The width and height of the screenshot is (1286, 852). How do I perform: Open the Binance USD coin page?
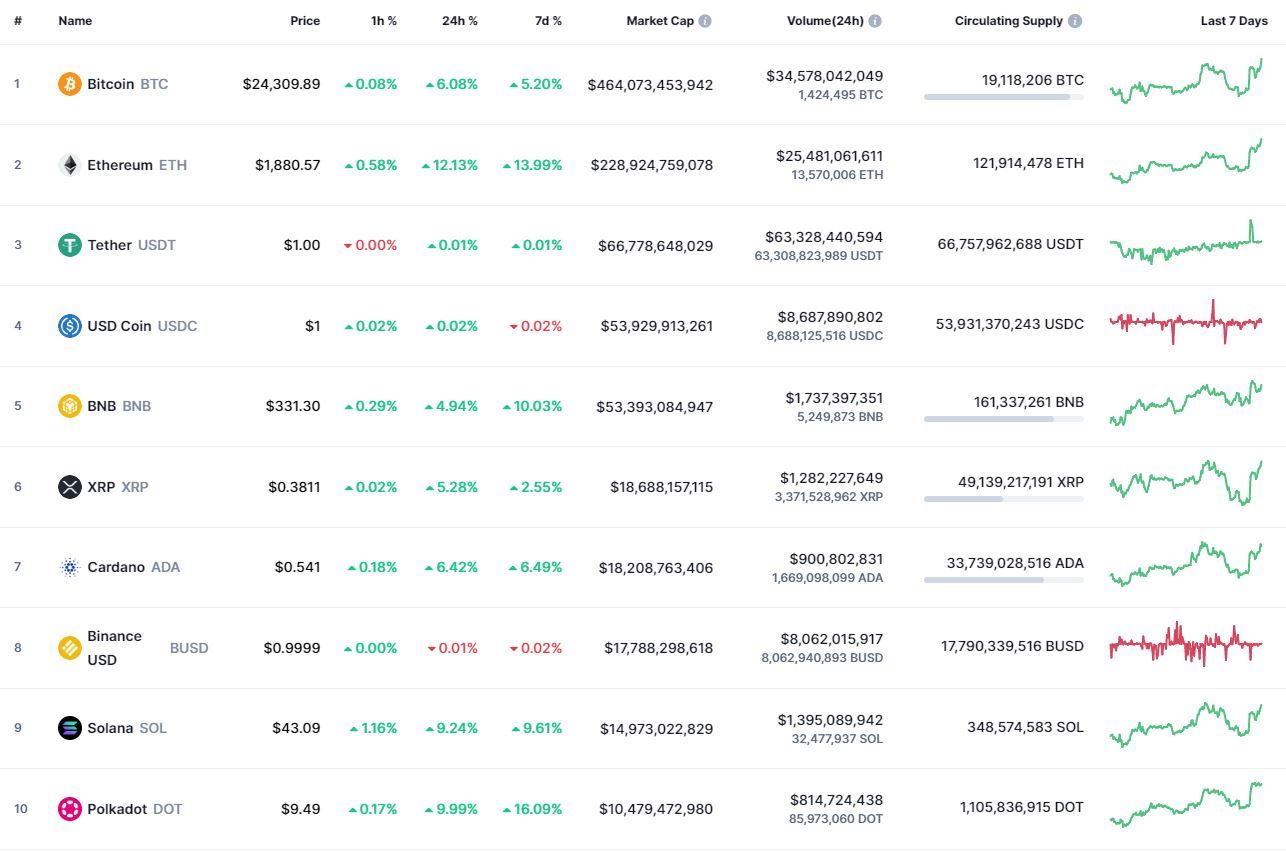pyautogui.click(x=114, y=648)
